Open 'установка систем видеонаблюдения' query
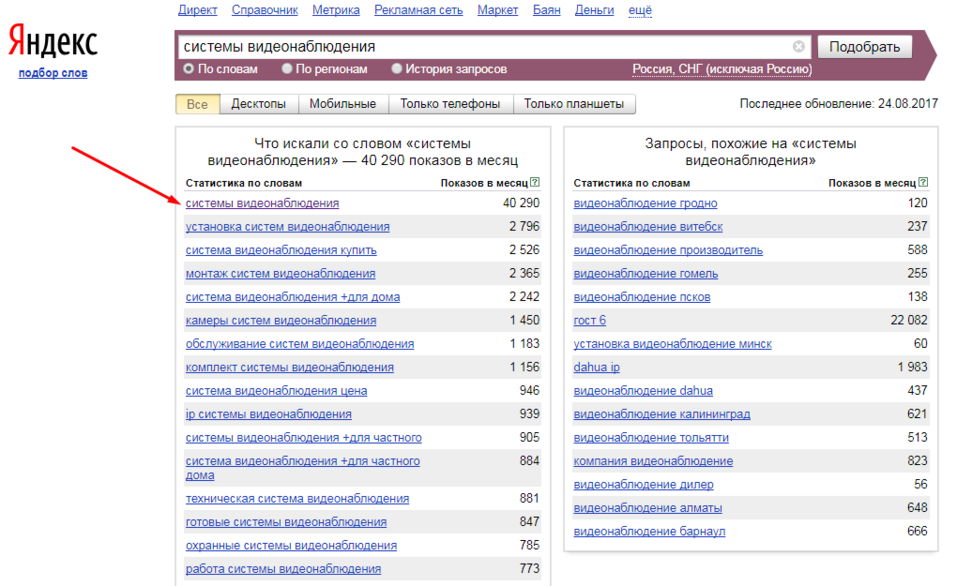 288,227
